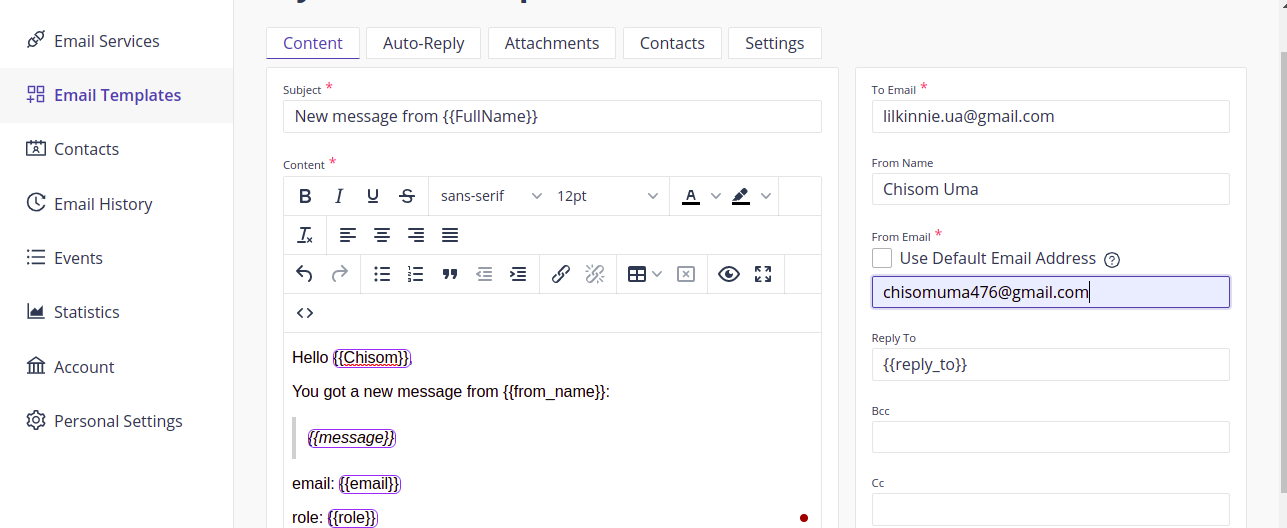Increase the indent

(518, 274)
